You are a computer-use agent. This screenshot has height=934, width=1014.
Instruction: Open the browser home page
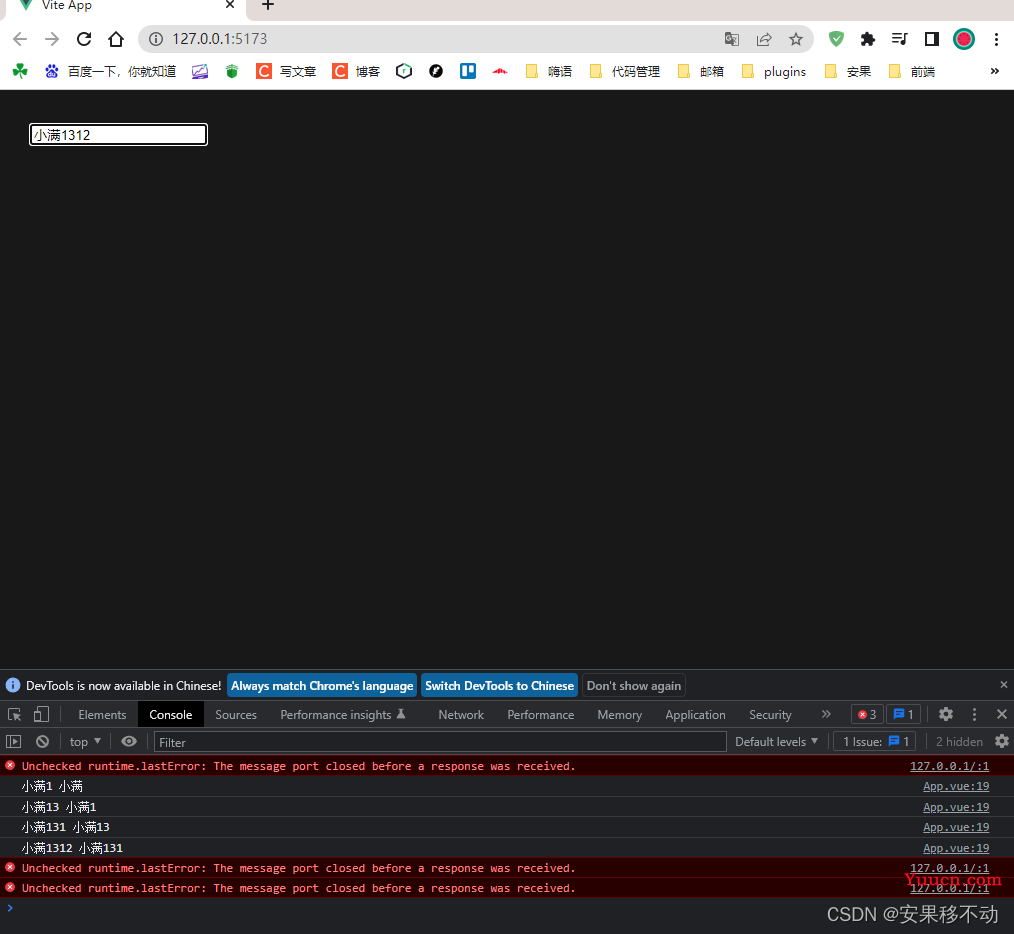point(116,39)
